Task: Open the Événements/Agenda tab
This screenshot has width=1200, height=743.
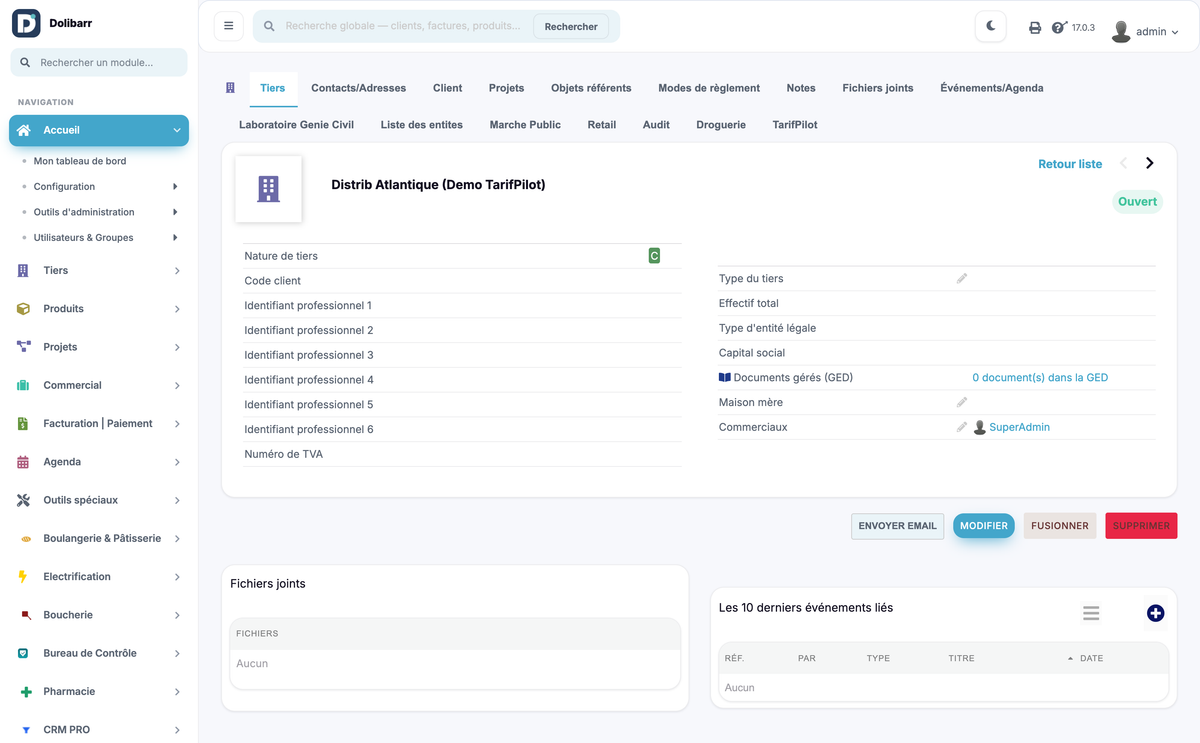Action: 992,88
